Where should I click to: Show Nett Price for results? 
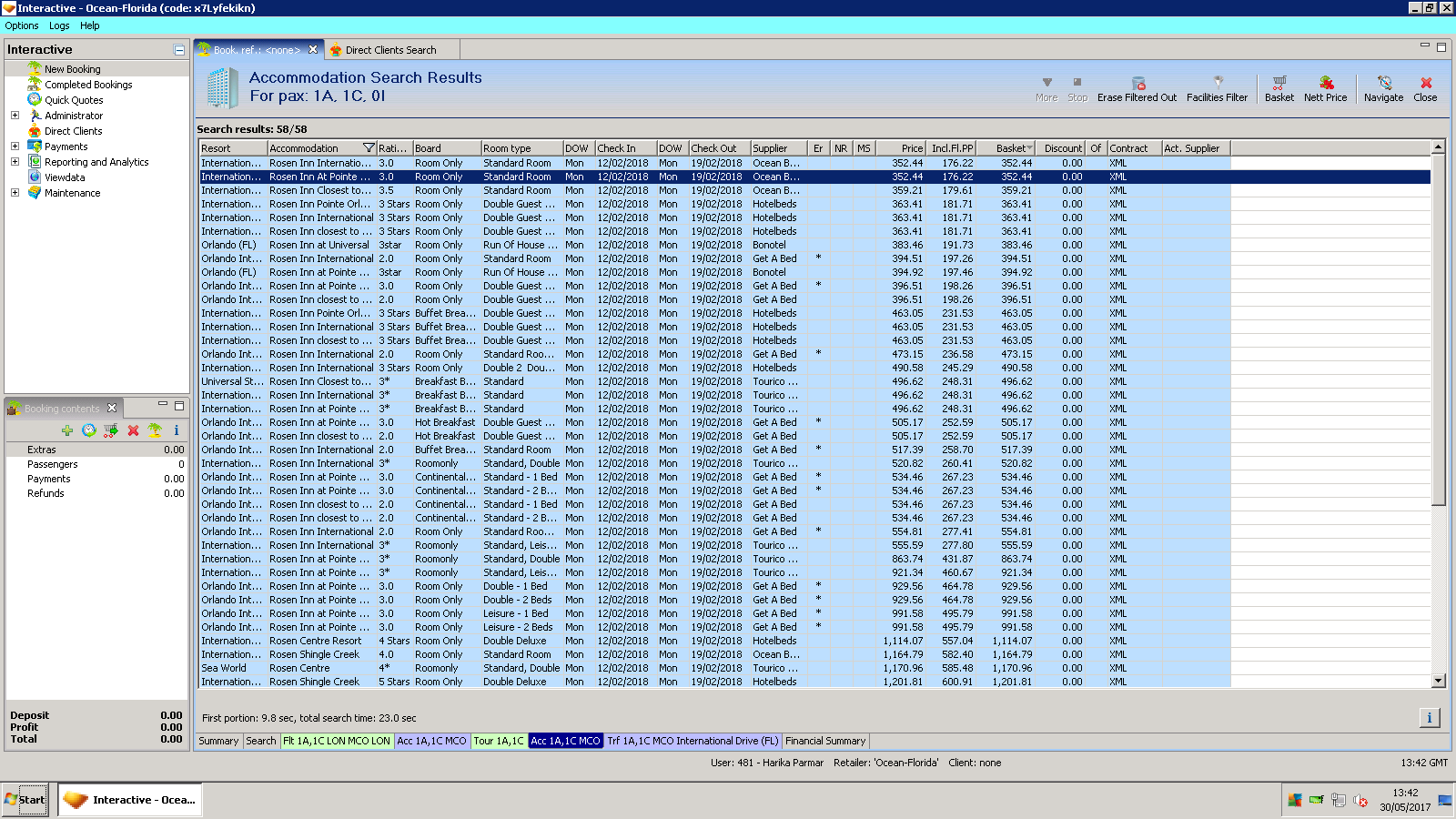[1325, 84]
